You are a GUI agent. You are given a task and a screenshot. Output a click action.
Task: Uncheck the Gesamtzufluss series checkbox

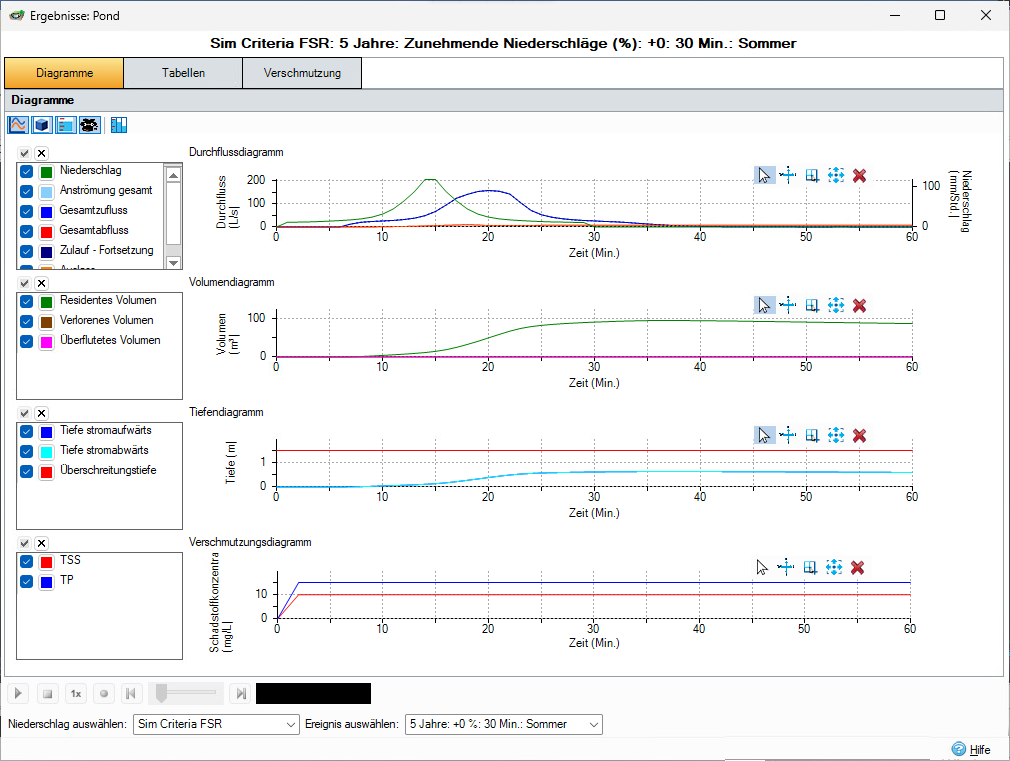click(x=26, y=211)
